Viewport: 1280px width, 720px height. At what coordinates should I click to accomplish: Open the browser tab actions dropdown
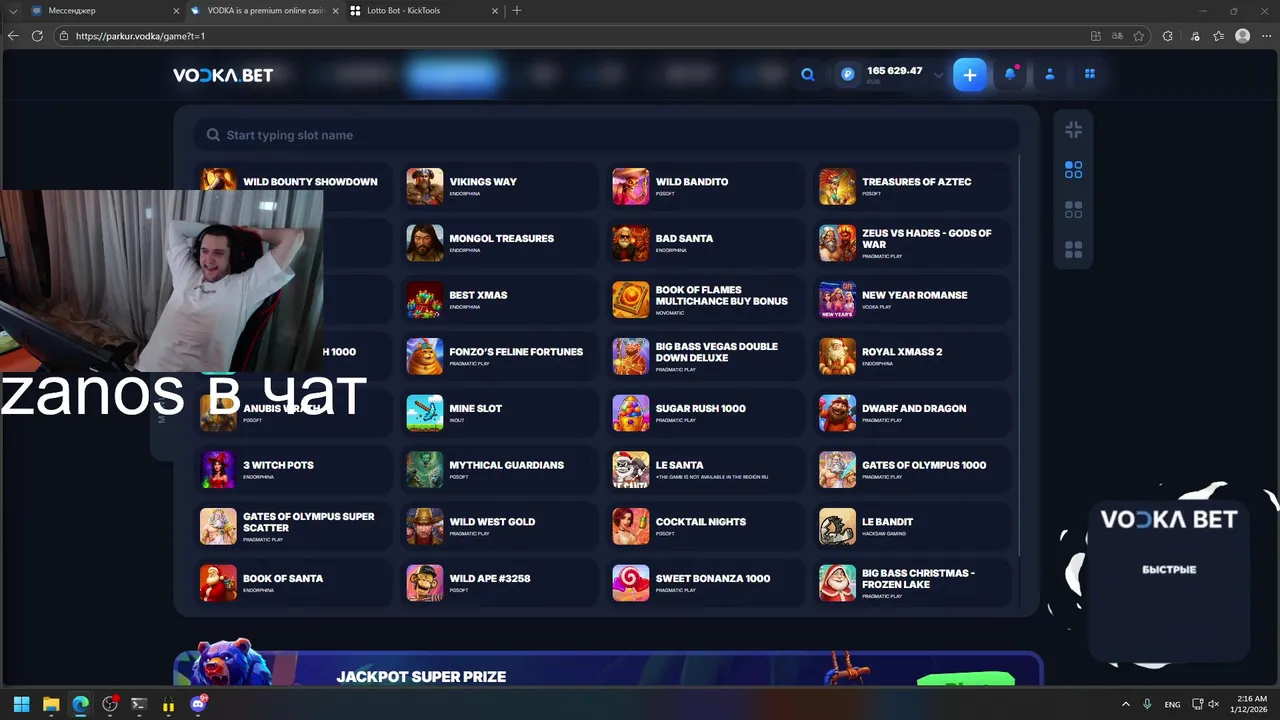[13, 11]
